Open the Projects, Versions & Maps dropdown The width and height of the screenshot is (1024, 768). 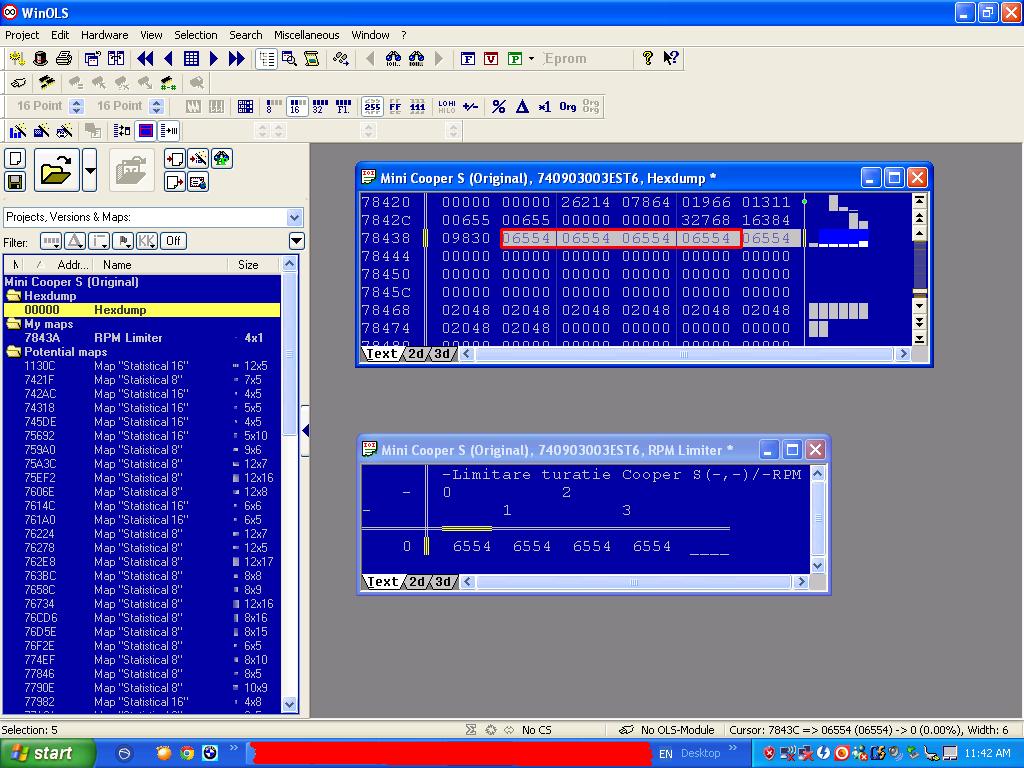click(294, 217)
